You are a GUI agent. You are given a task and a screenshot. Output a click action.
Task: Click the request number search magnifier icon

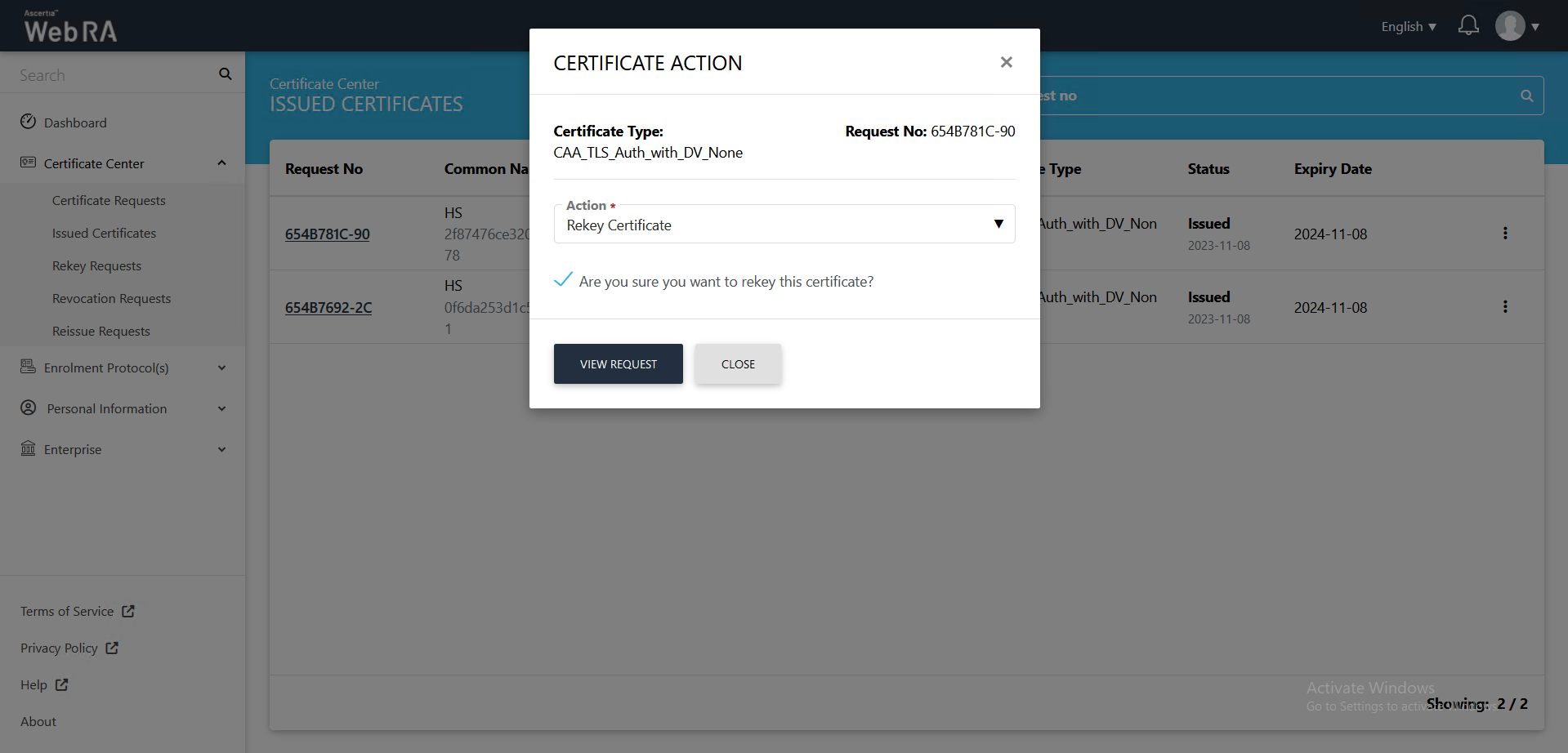point(1526,96)
